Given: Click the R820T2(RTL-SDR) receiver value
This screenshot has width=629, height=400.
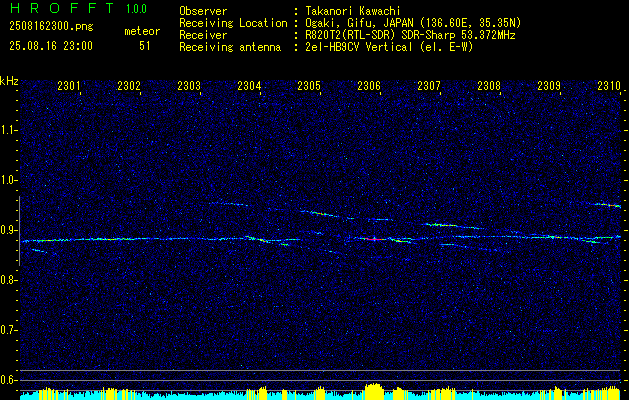Looking at the screenshot, I should point(410,35).
